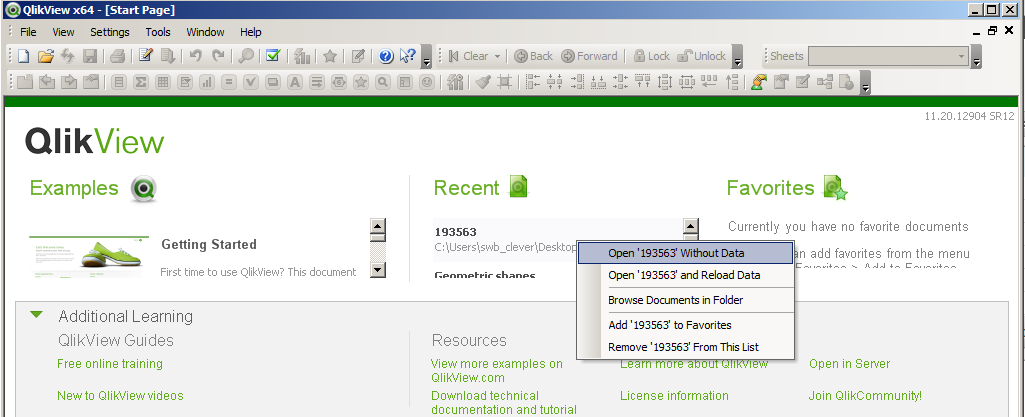Open the View menu
The width and height of the screenshot is (1025, 417).
coord(63,32)
